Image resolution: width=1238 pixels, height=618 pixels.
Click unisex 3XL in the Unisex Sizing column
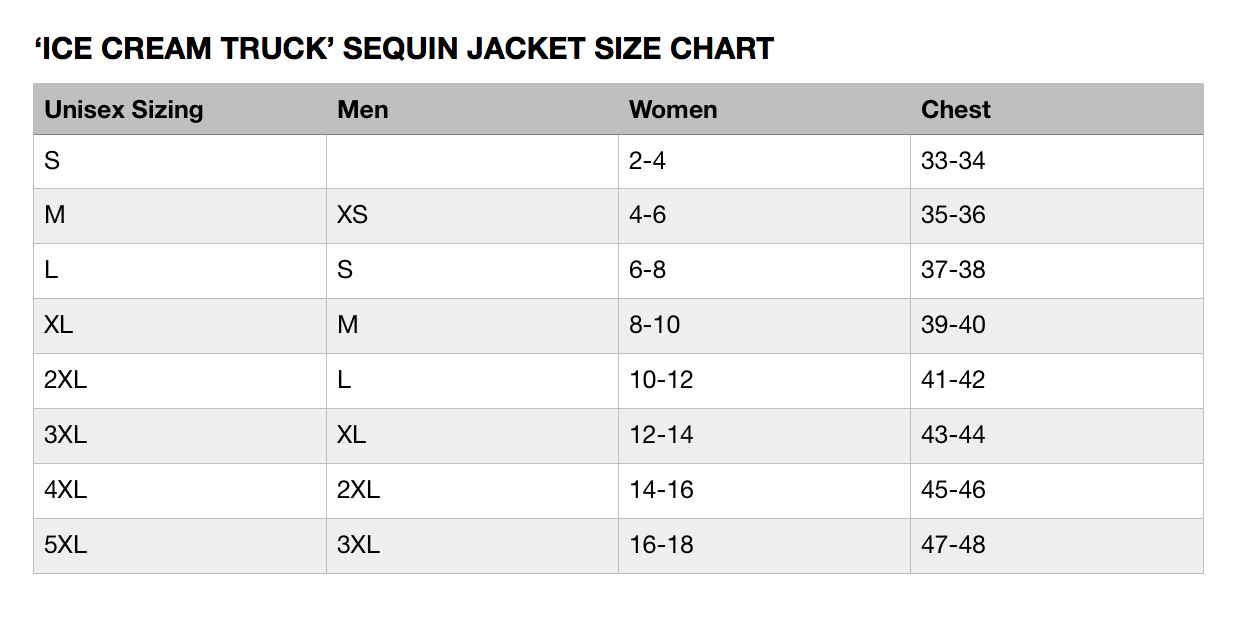click(x=66, y=435)
